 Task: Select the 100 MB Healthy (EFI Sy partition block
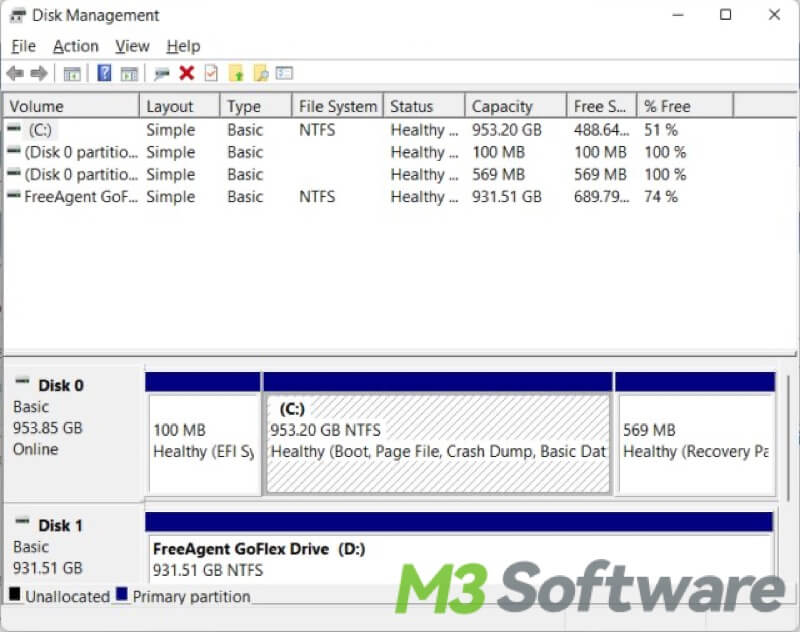(x=203, y=434)
